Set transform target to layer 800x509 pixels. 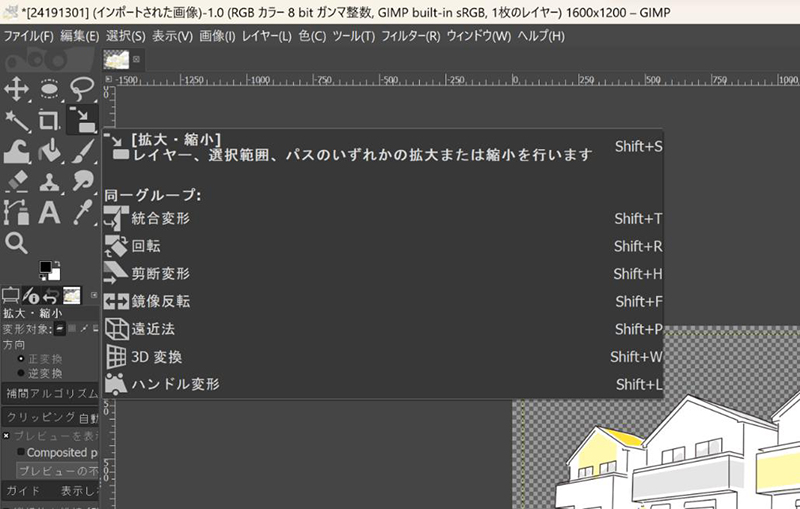pos(60,329)
